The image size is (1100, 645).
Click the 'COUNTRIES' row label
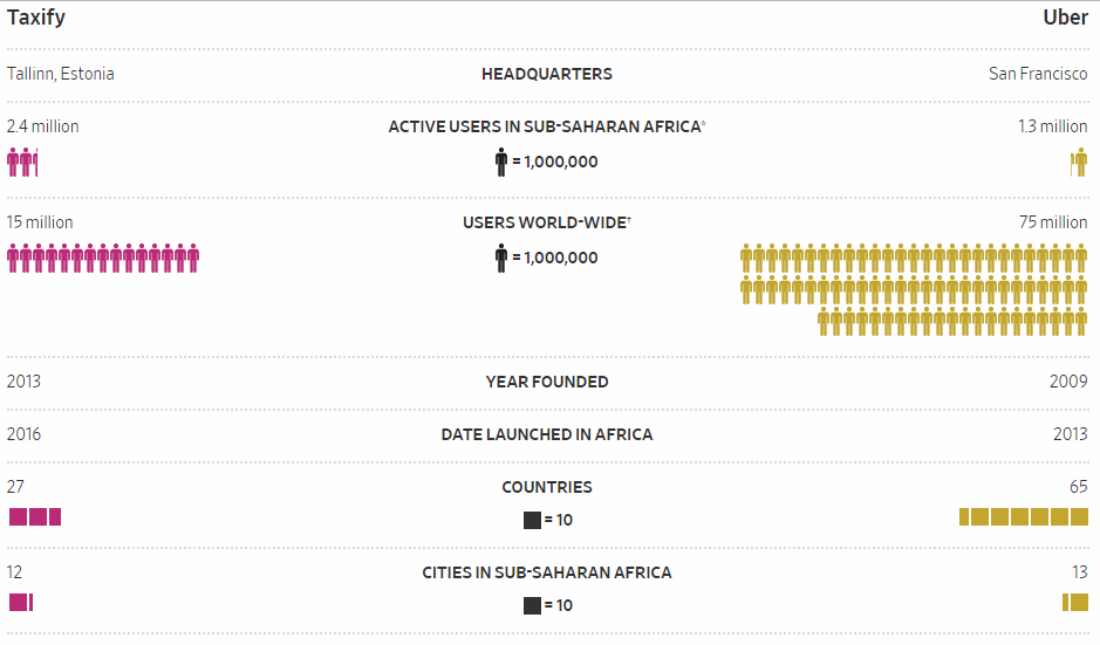pos(547,488)
